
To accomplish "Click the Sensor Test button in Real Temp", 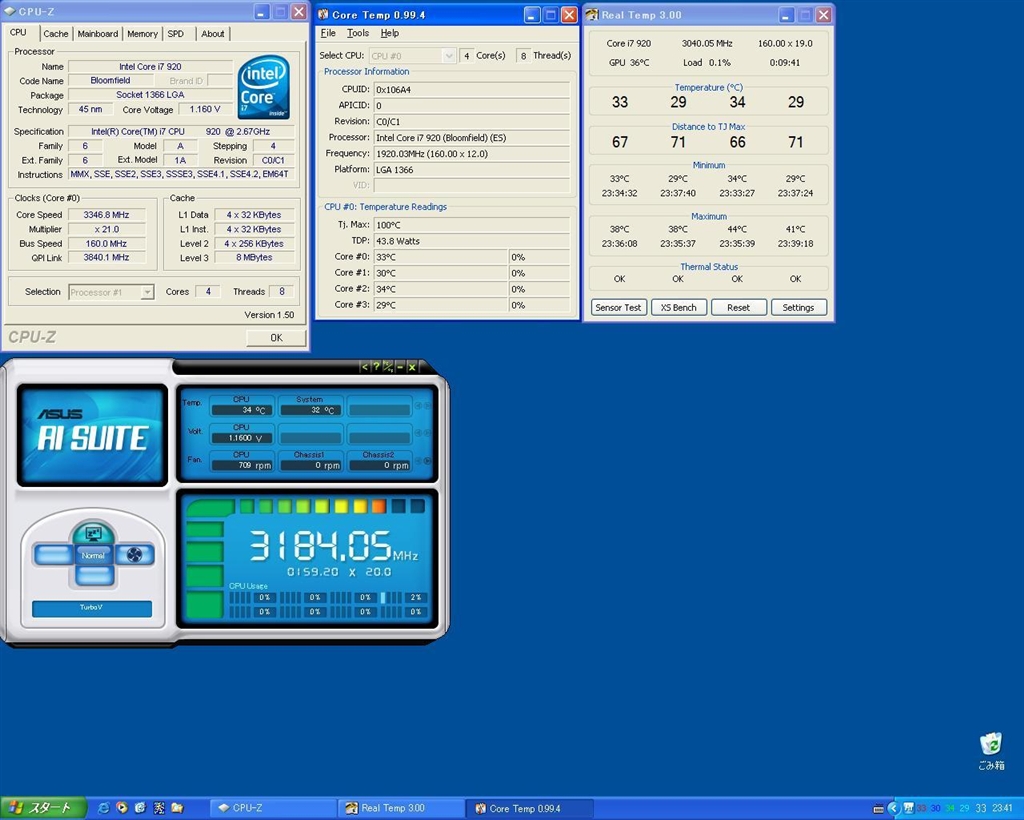I will coord(618,308).
